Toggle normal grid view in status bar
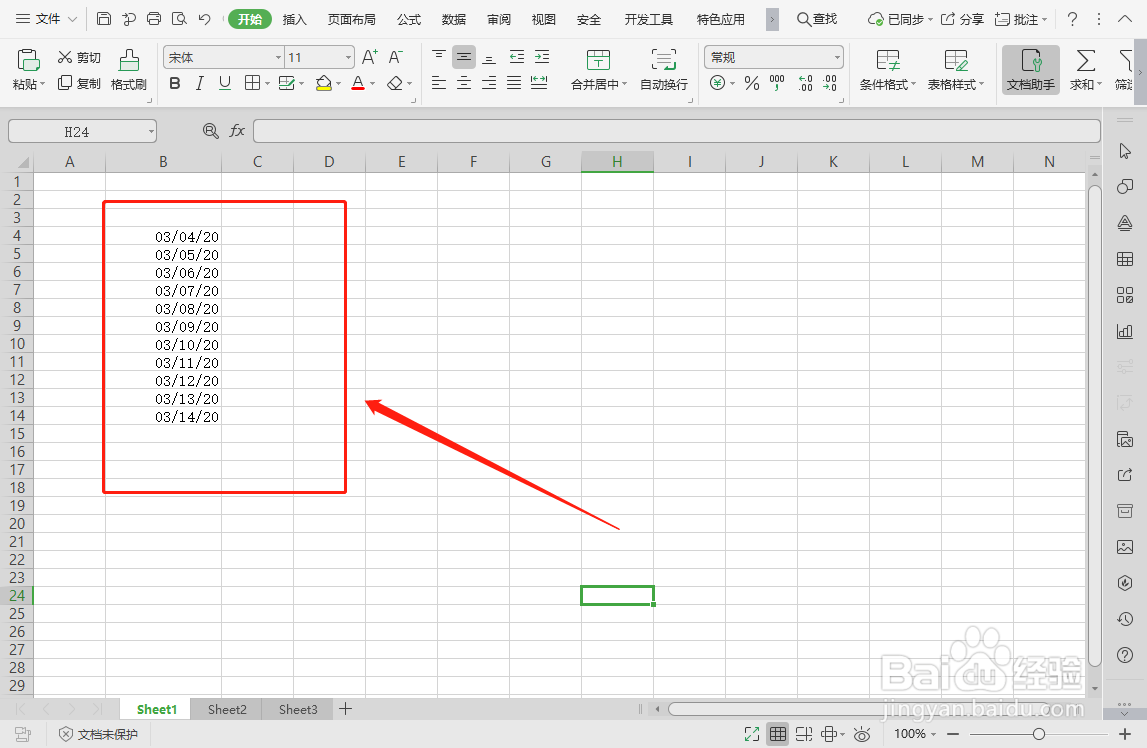The height and width of the screenshot is (748, 1147). [778, 733]
